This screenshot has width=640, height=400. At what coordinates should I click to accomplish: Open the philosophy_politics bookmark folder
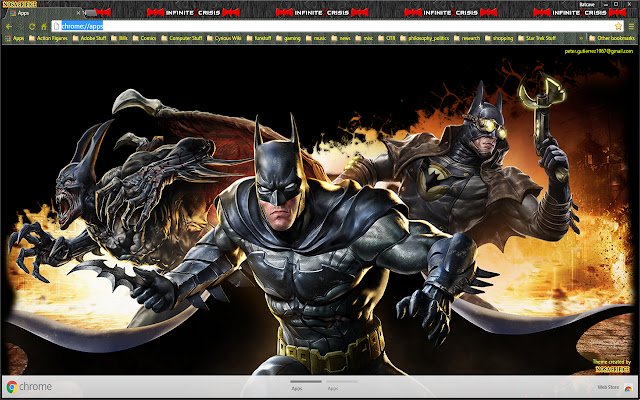(425, 38)
